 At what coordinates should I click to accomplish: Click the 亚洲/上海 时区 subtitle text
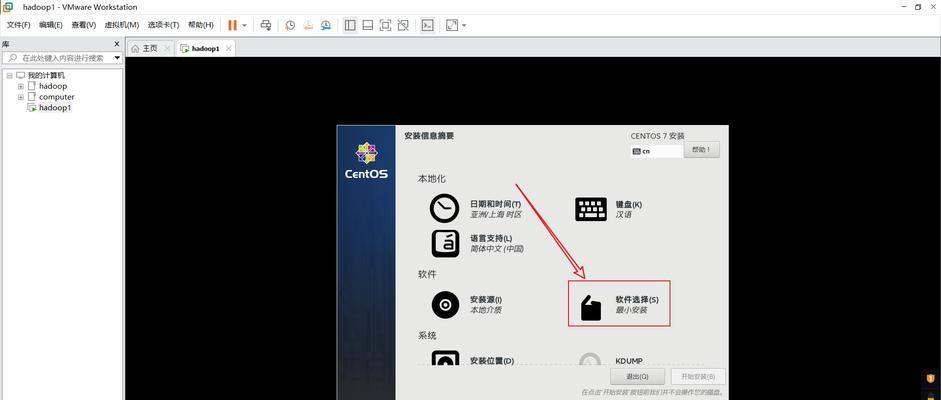pos(496,215)
